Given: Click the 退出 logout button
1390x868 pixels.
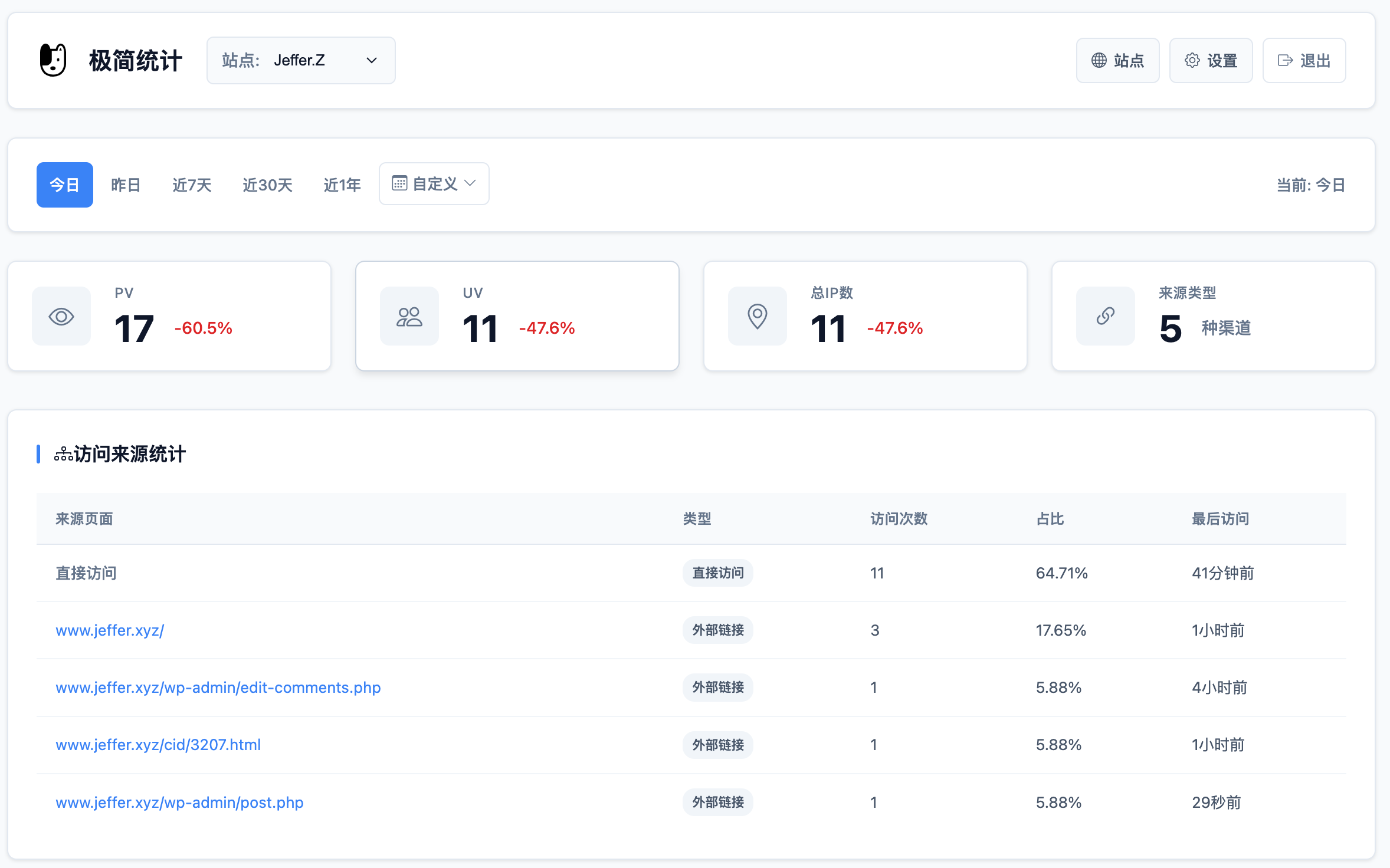Looking at the screenshot, I should (1304, 60).
